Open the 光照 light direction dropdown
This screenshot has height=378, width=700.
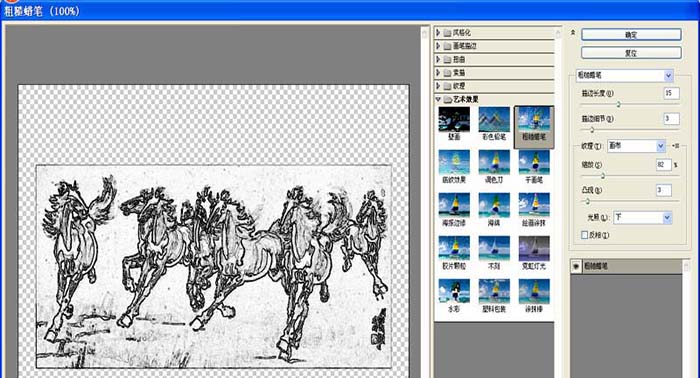642,218
